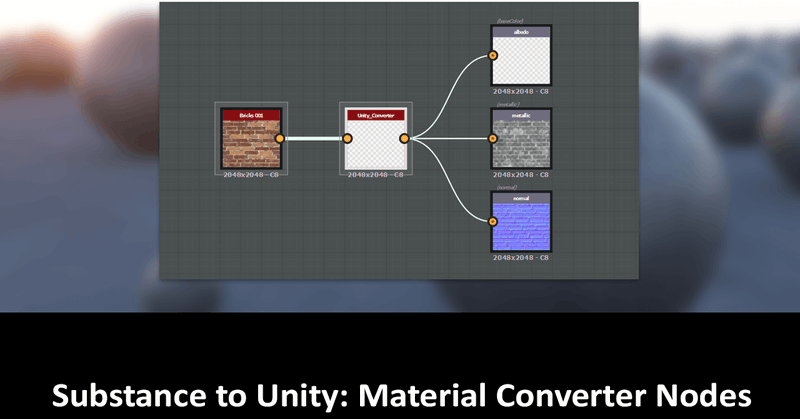
Task: Click the albedo node input connector
Action: [x=493, y=55]
